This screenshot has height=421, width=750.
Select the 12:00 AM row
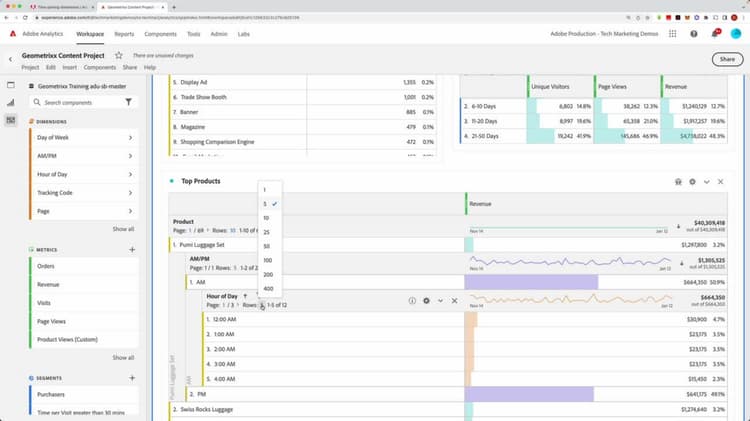point(465,319)
